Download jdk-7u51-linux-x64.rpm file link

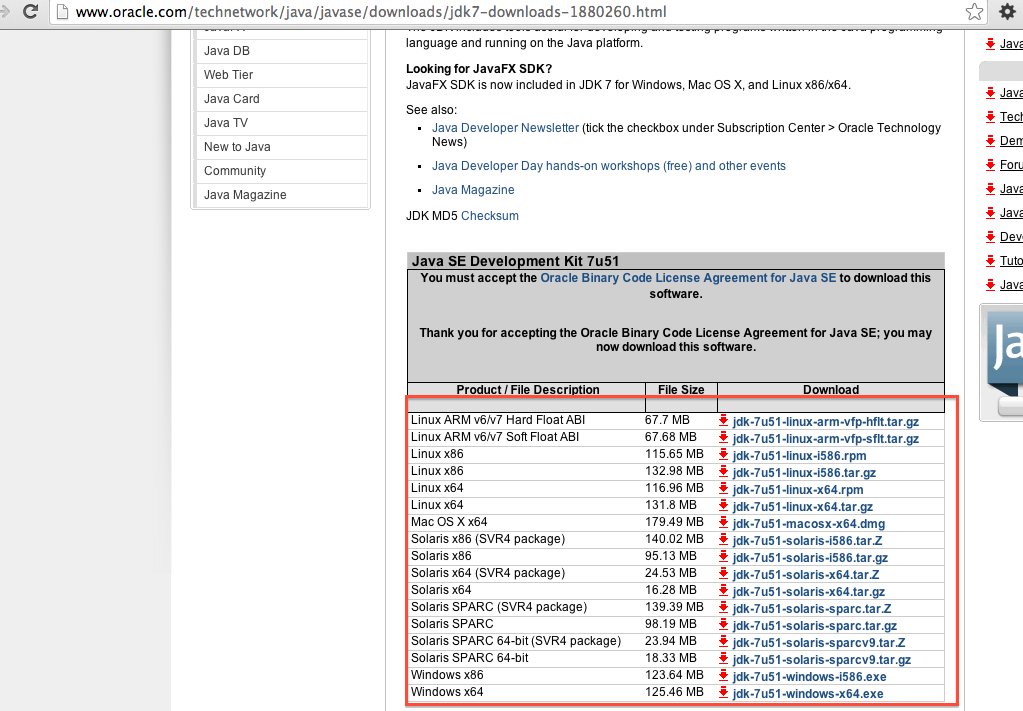797,490
